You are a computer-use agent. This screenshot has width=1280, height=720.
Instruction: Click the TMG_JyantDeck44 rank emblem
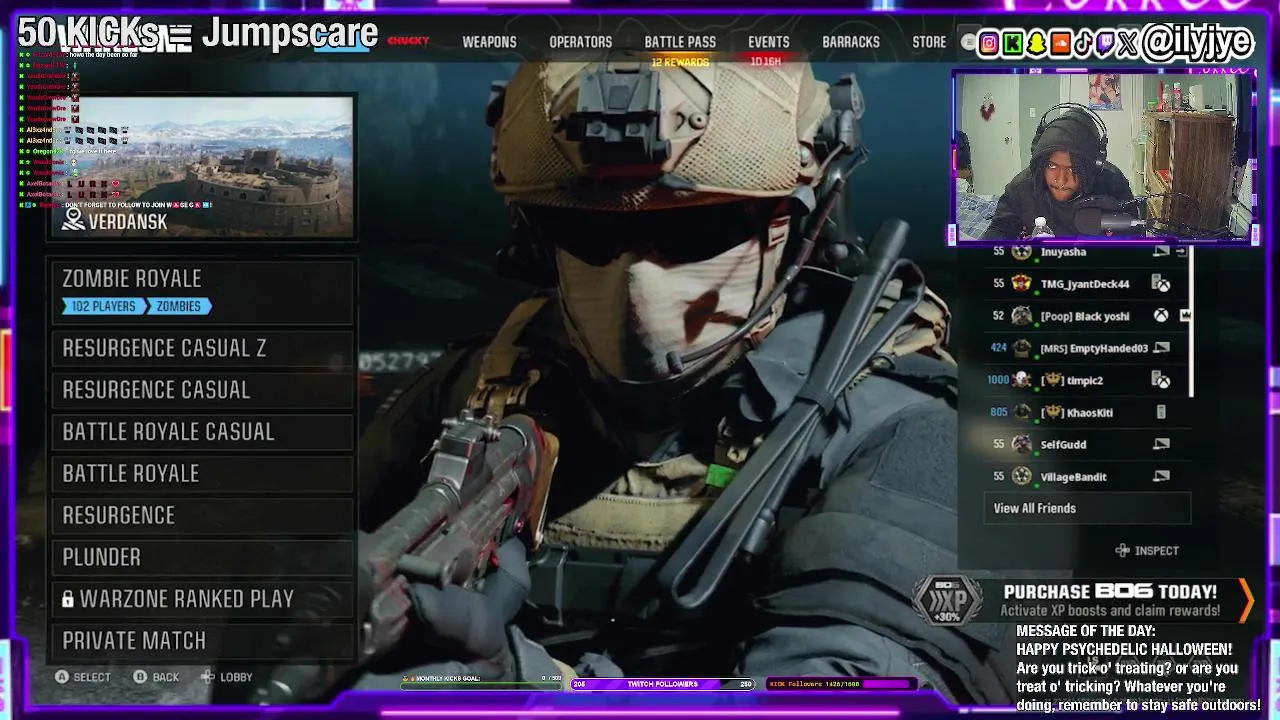pos(1021,284)
